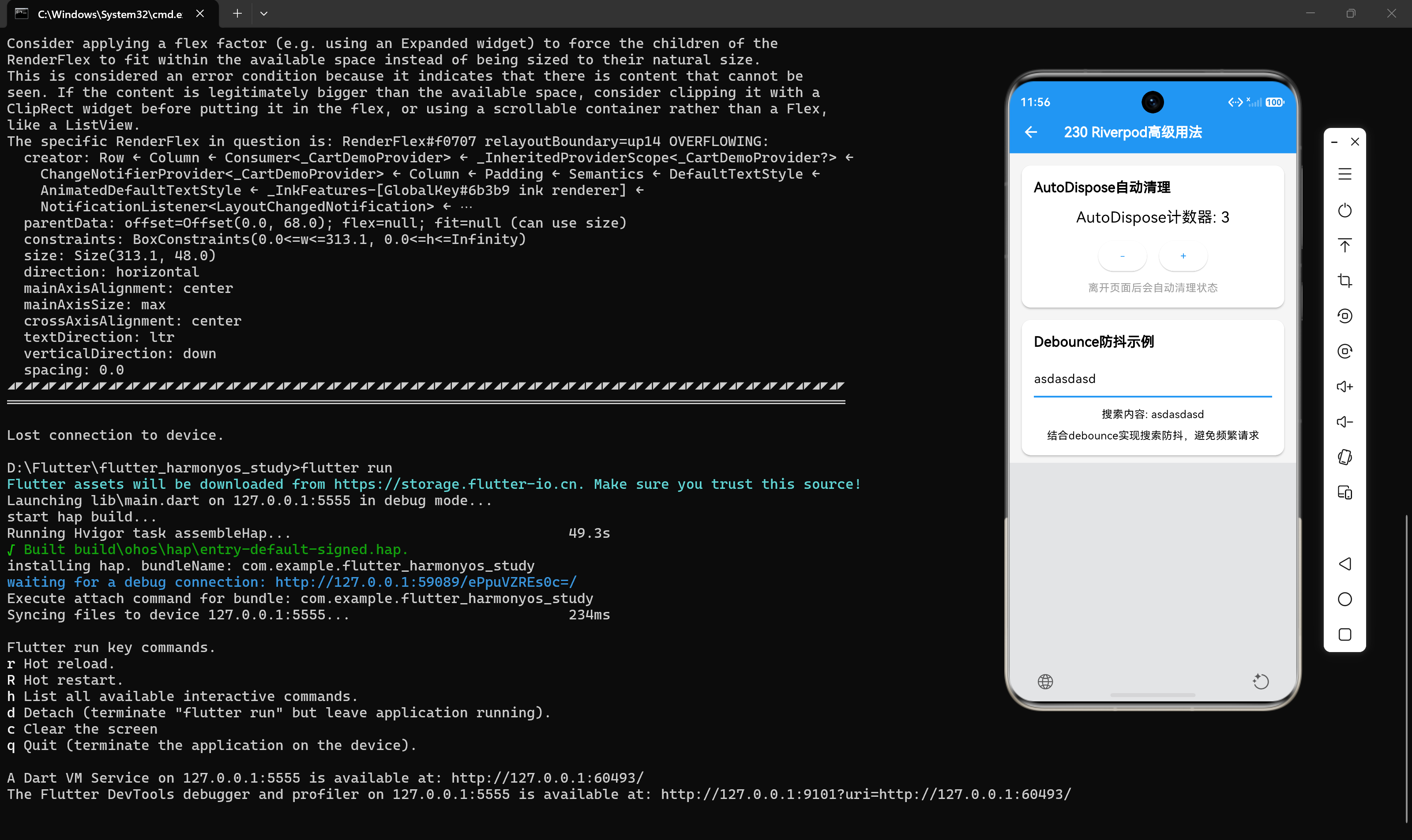Click the Debounce text field containing asdasdasd
Screen dimensions: 1412x840
1152,379
